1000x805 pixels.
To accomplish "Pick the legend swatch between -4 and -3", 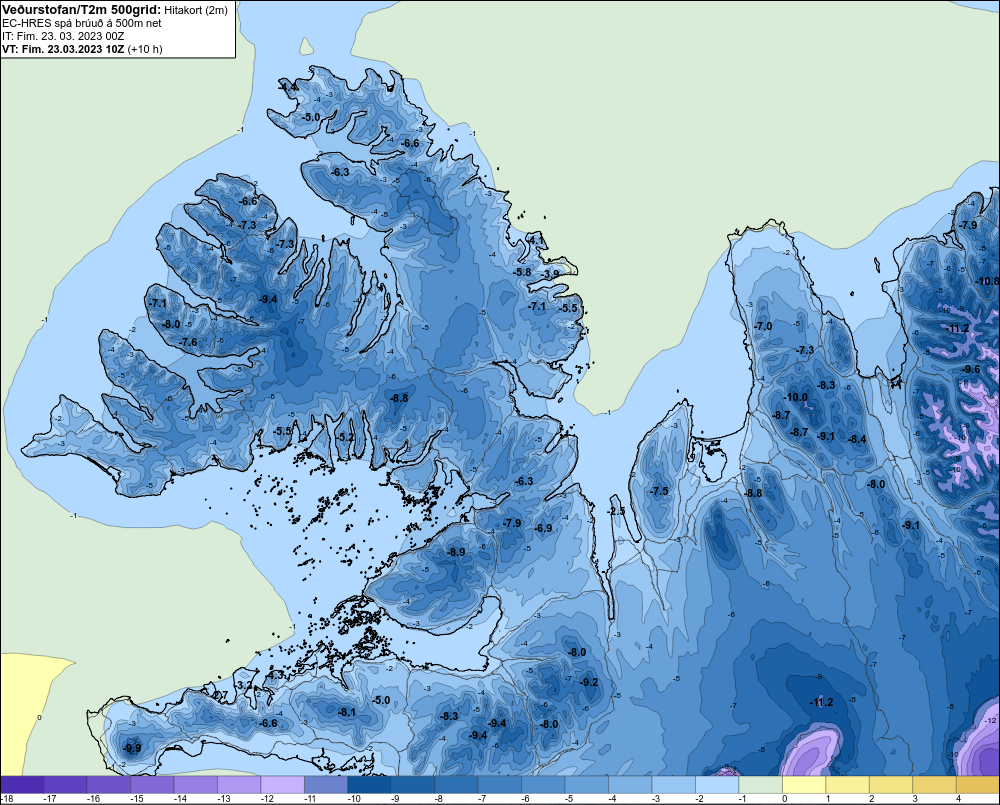I will tap(630, 785).
